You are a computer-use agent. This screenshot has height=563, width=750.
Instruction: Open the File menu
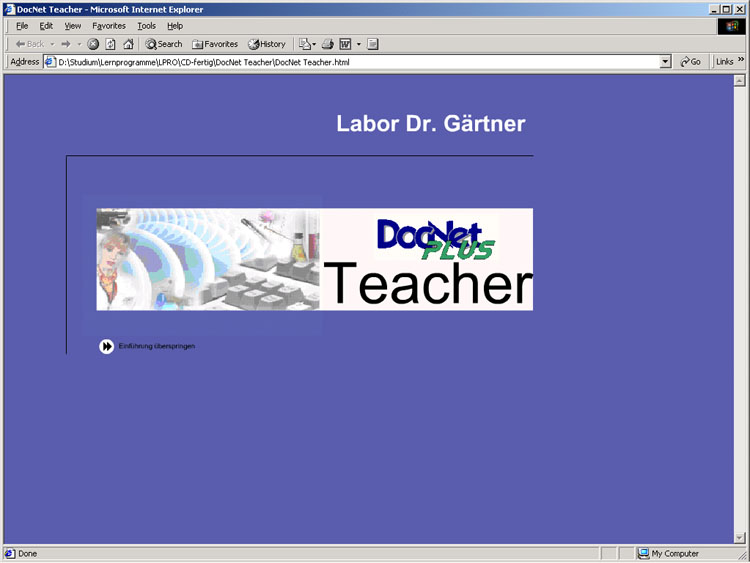[21, 25]
